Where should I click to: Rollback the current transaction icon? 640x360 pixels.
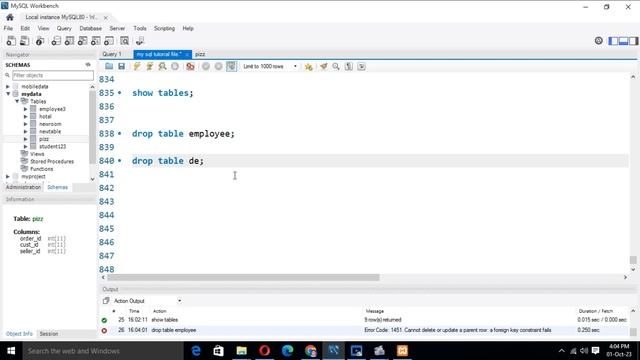tap(218, 66)
